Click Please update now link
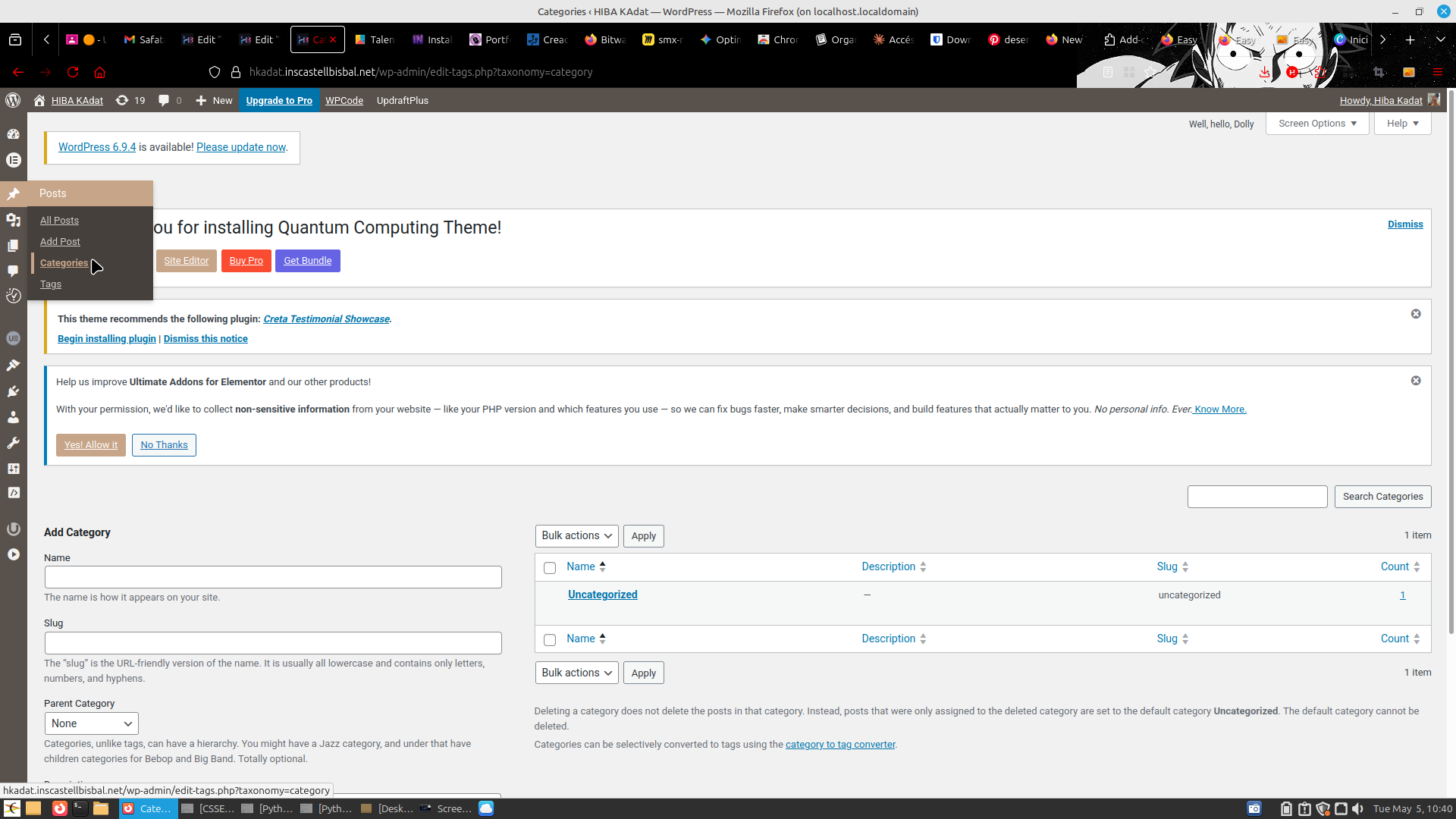 click(241, 147)
